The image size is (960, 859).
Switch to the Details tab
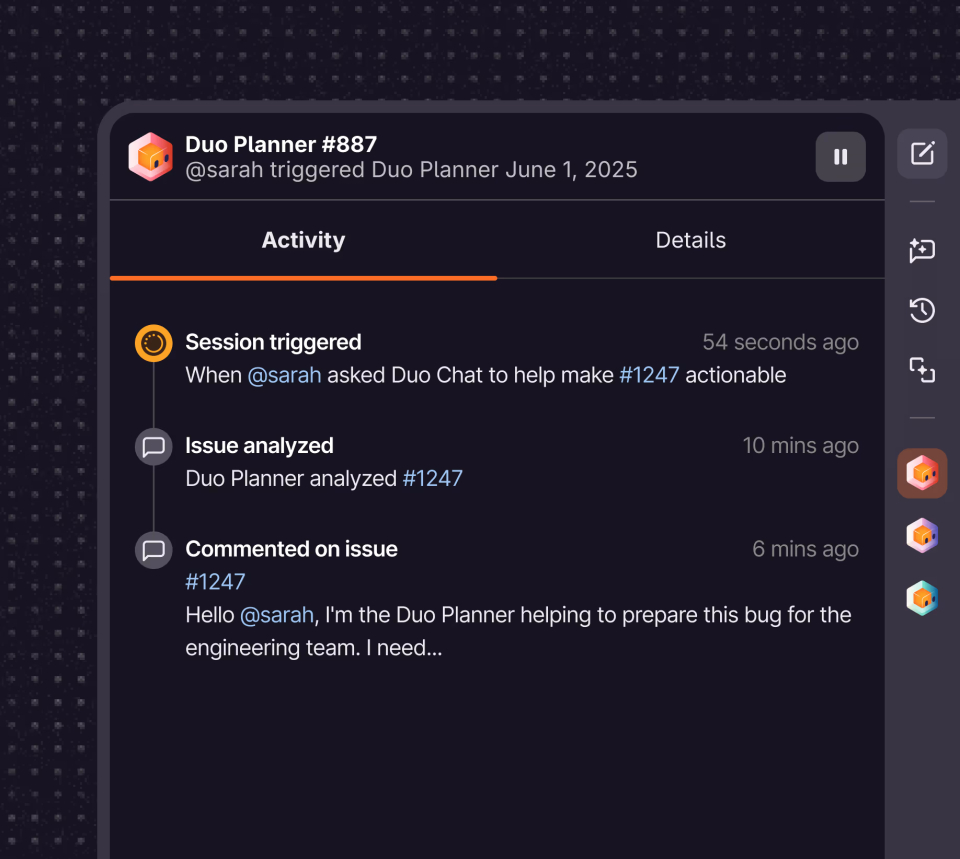point(691,240)
